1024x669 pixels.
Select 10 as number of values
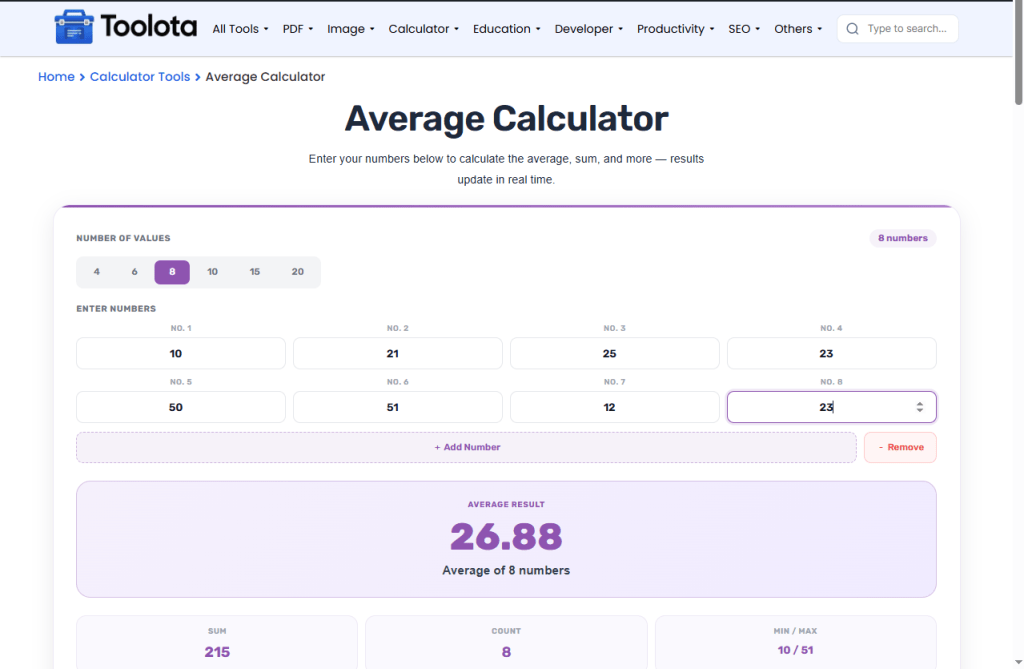pyautogui.click(x=212, y=272)
